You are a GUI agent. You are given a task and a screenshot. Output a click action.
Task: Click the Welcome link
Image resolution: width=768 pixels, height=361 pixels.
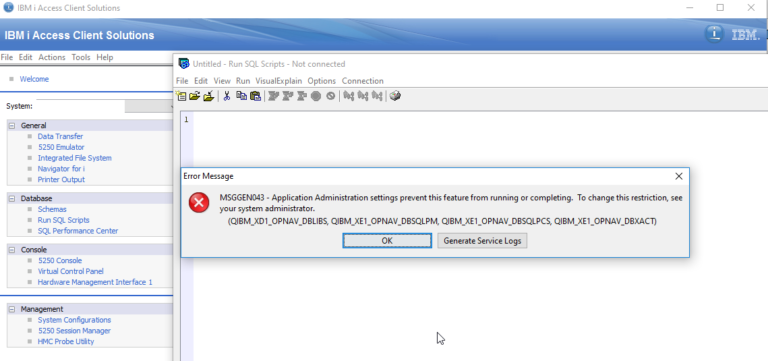[34, 79]
